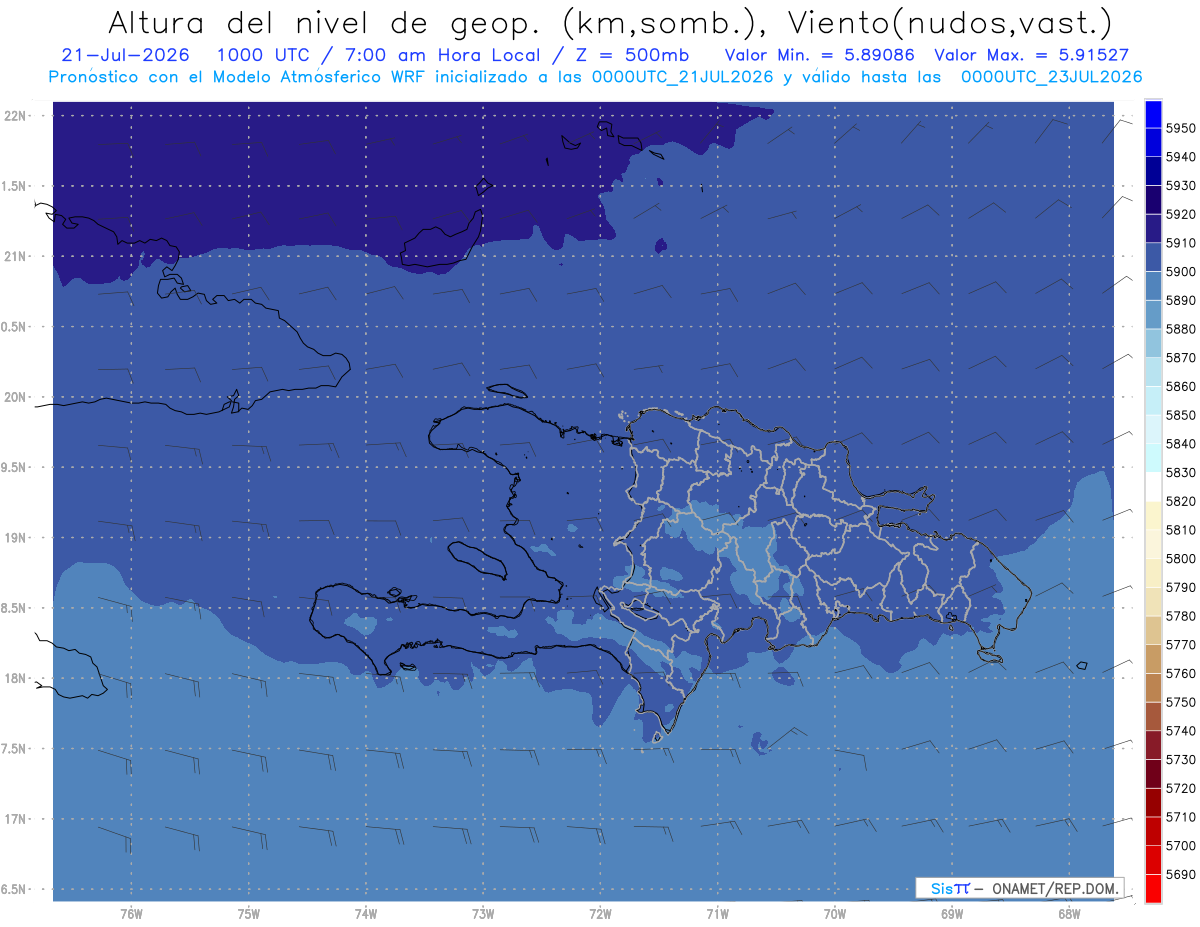Click the '5780' color bar value
1200x927 pixels.
click(x=1181, y=616)
